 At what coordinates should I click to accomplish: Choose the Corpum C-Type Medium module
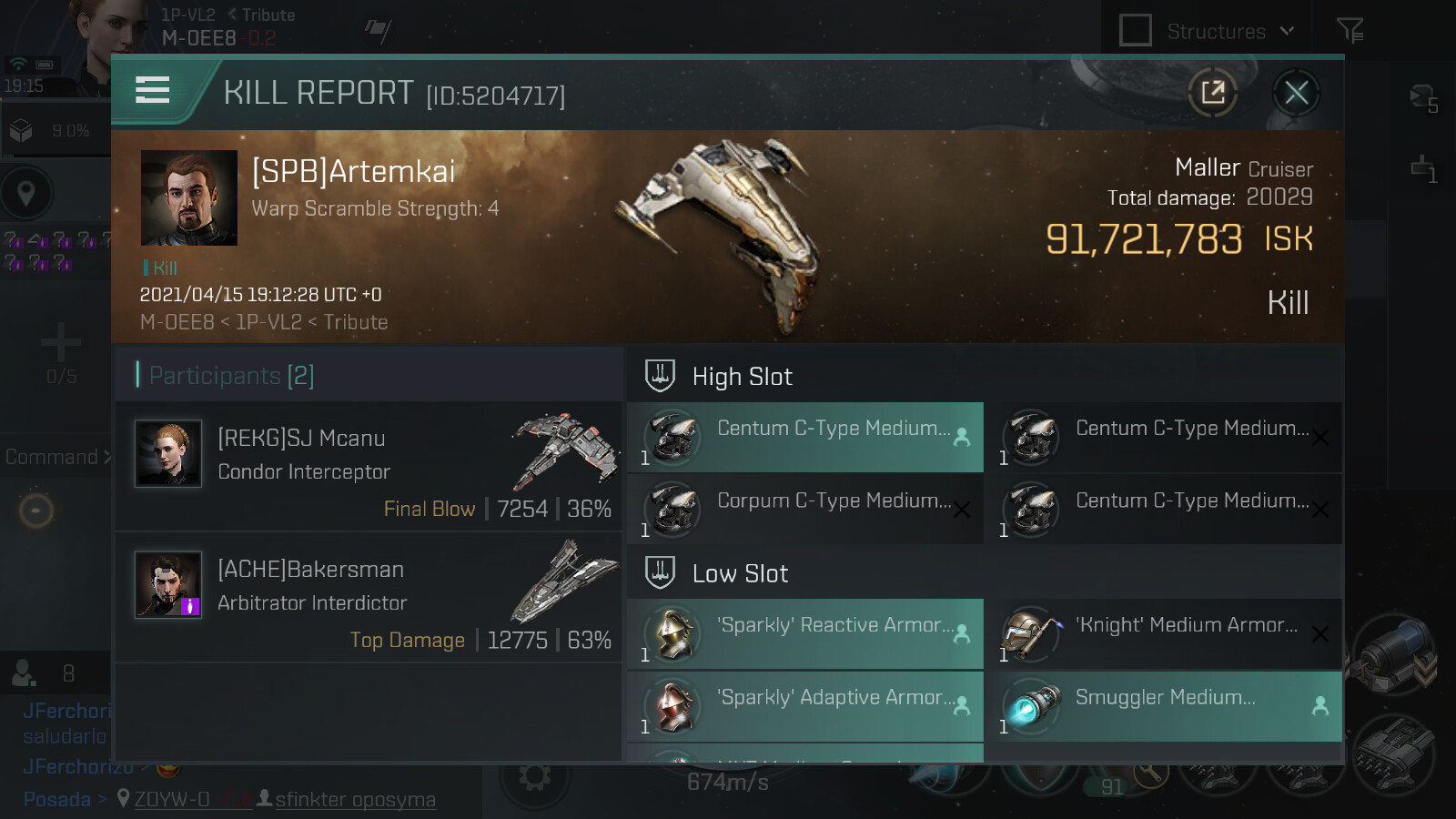805,510
